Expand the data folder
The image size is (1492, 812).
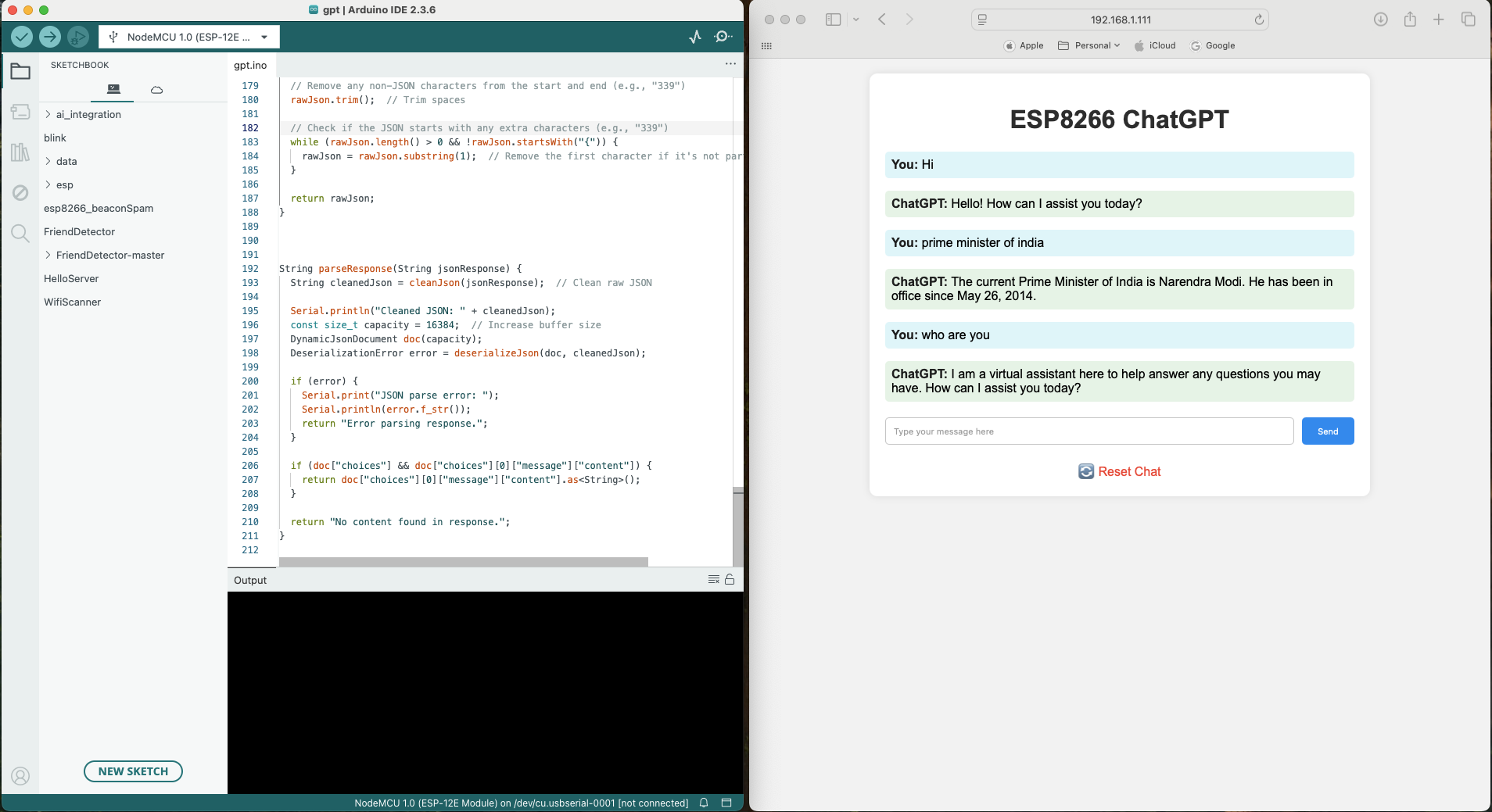click(48, 161)
